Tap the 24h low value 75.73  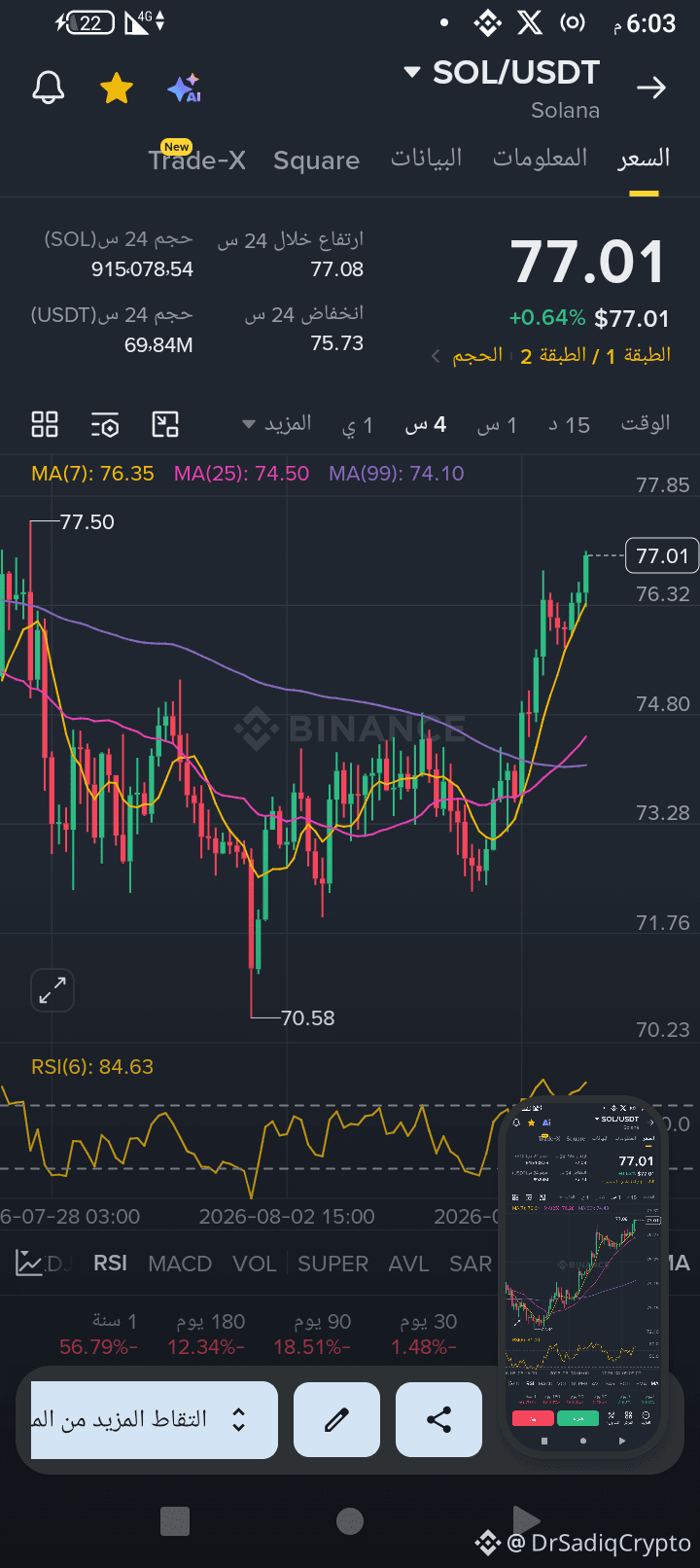(x=337, y=343)
